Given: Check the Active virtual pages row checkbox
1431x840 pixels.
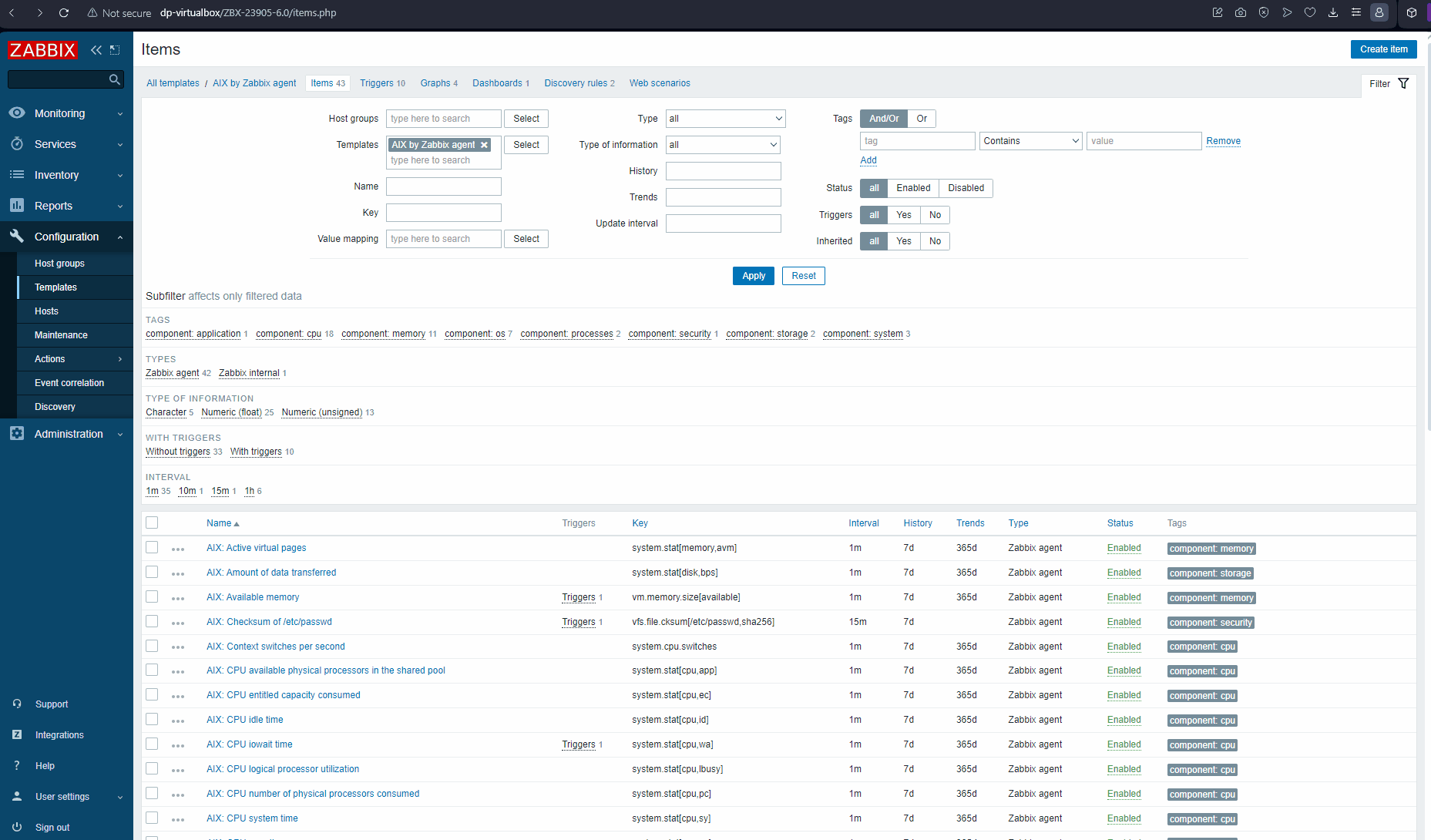Looking at the screenshot, I should (x=152, y=547).
